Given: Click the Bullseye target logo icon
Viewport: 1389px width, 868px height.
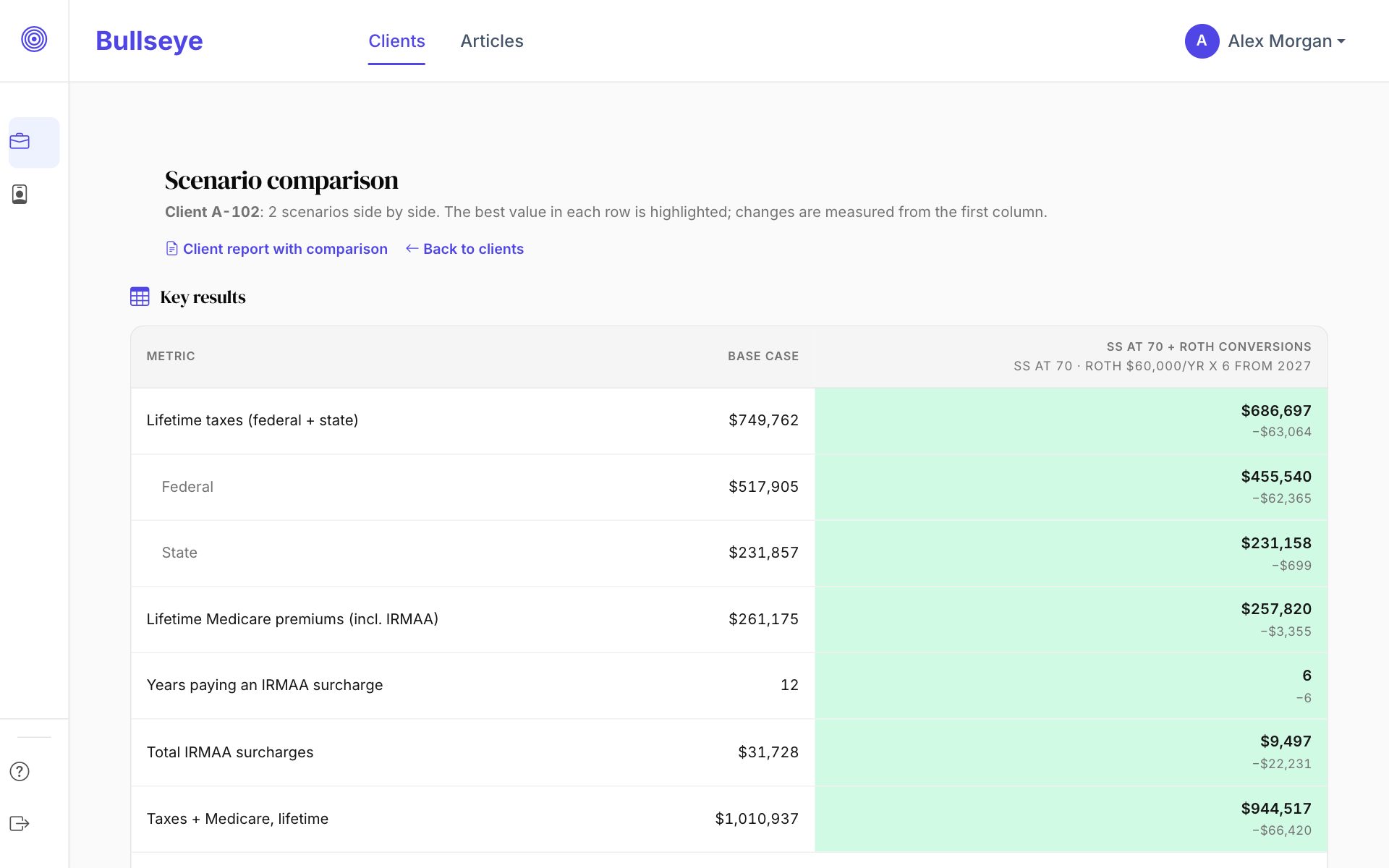Looking at the screenshot, I should pos(34,39).
